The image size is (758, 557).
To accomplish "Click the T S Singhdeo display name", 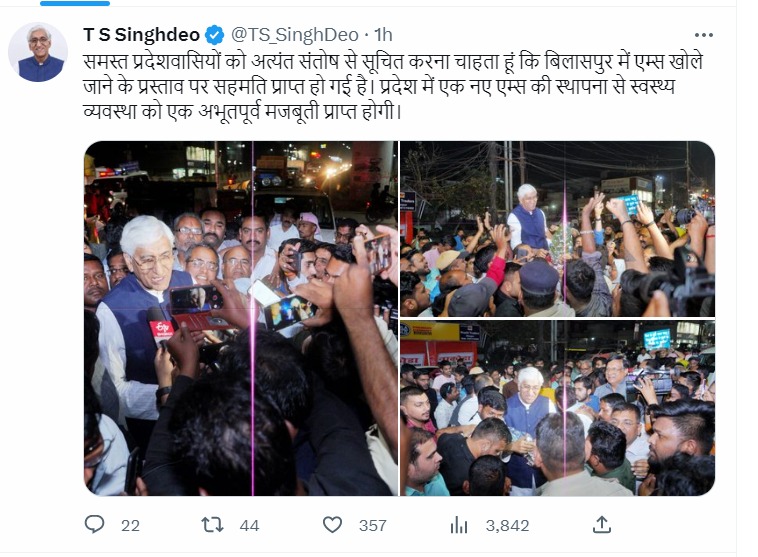I will pos(141,35).
